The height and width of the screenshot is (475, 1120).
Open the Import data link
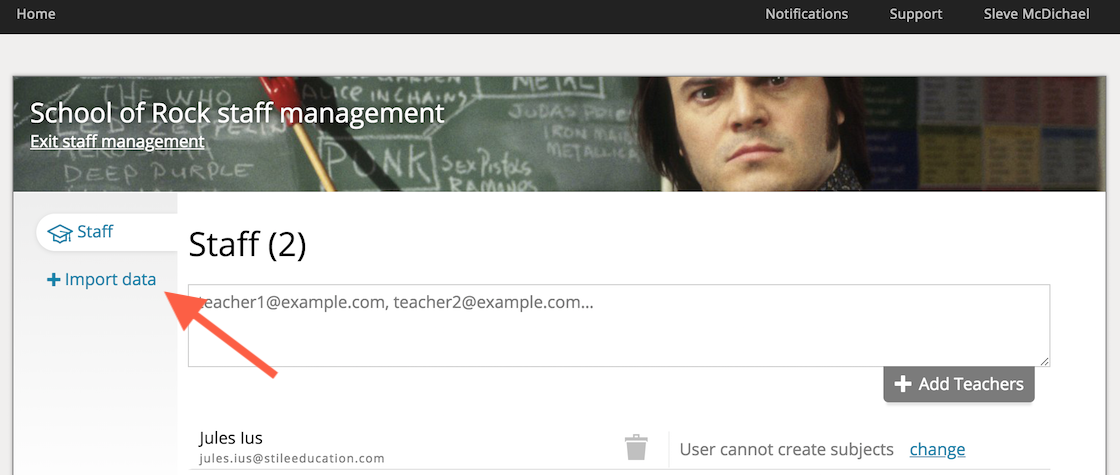tap(101, 279)
